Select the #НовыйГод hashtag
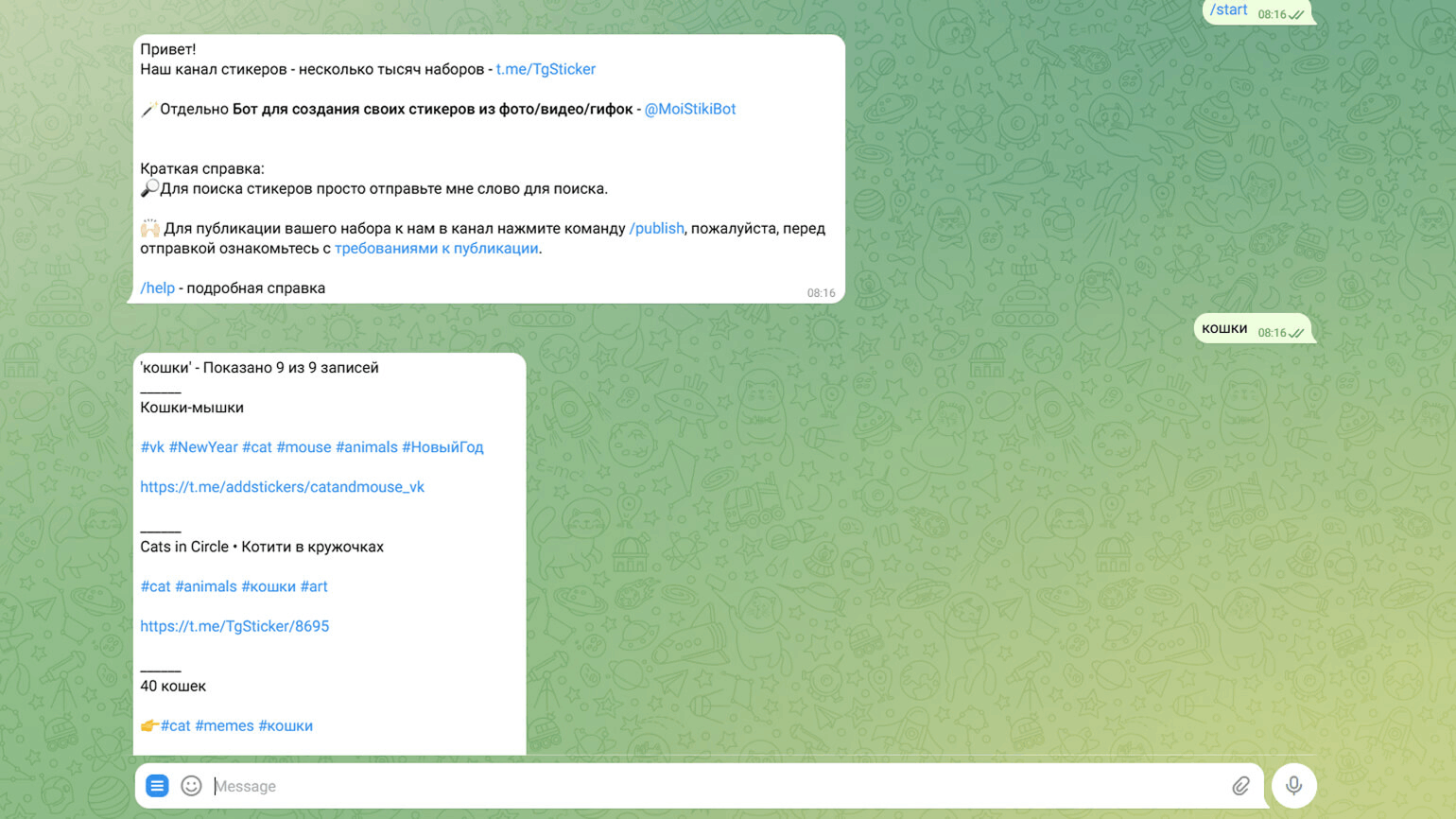Image resolution: width=1456 pixels, height=819 pixels. click(x=442, y=446)
